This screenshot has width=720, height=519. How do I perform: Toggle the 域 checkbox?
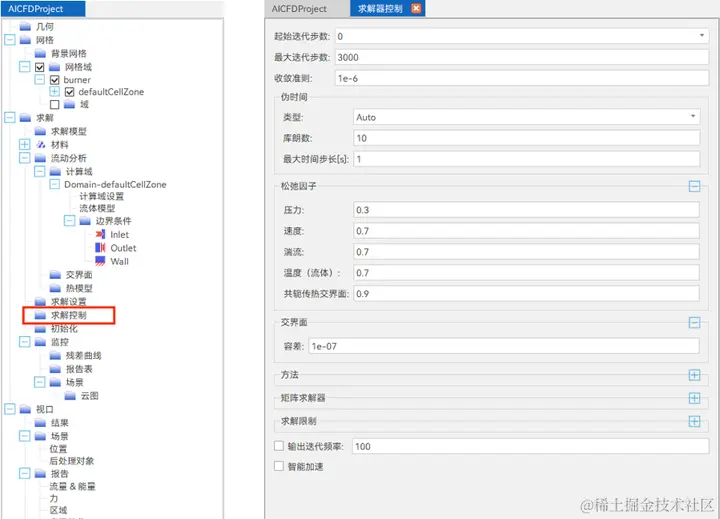55,104
